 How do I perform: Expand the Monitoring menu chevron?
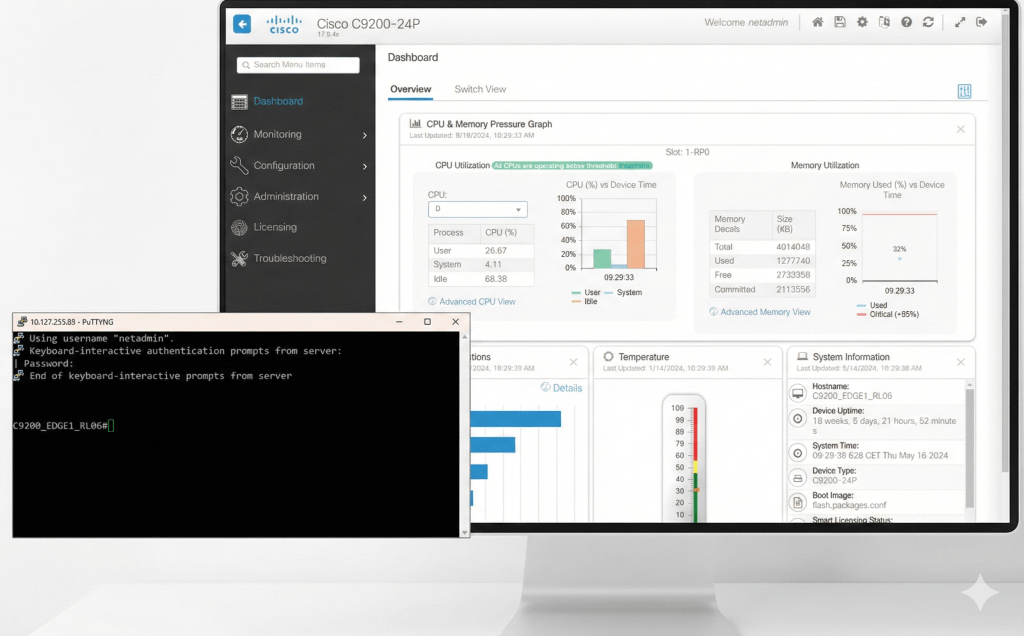click(x=364, y=135)
